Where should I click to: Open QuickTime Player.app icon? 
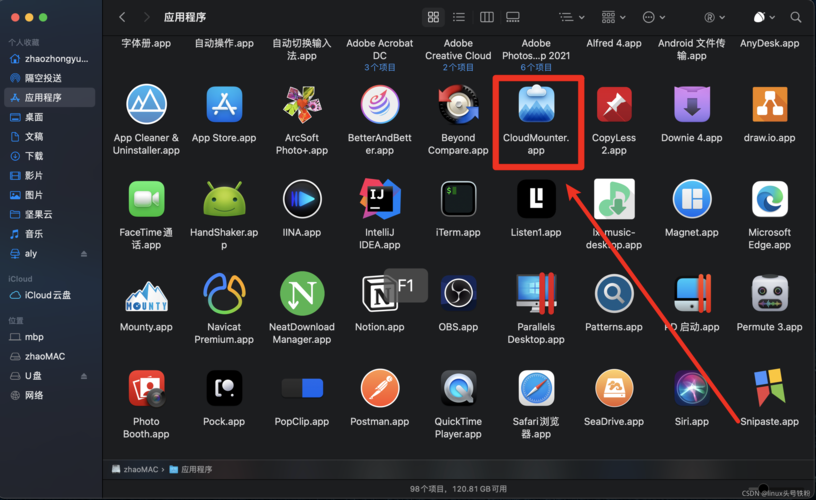point(458,388)
